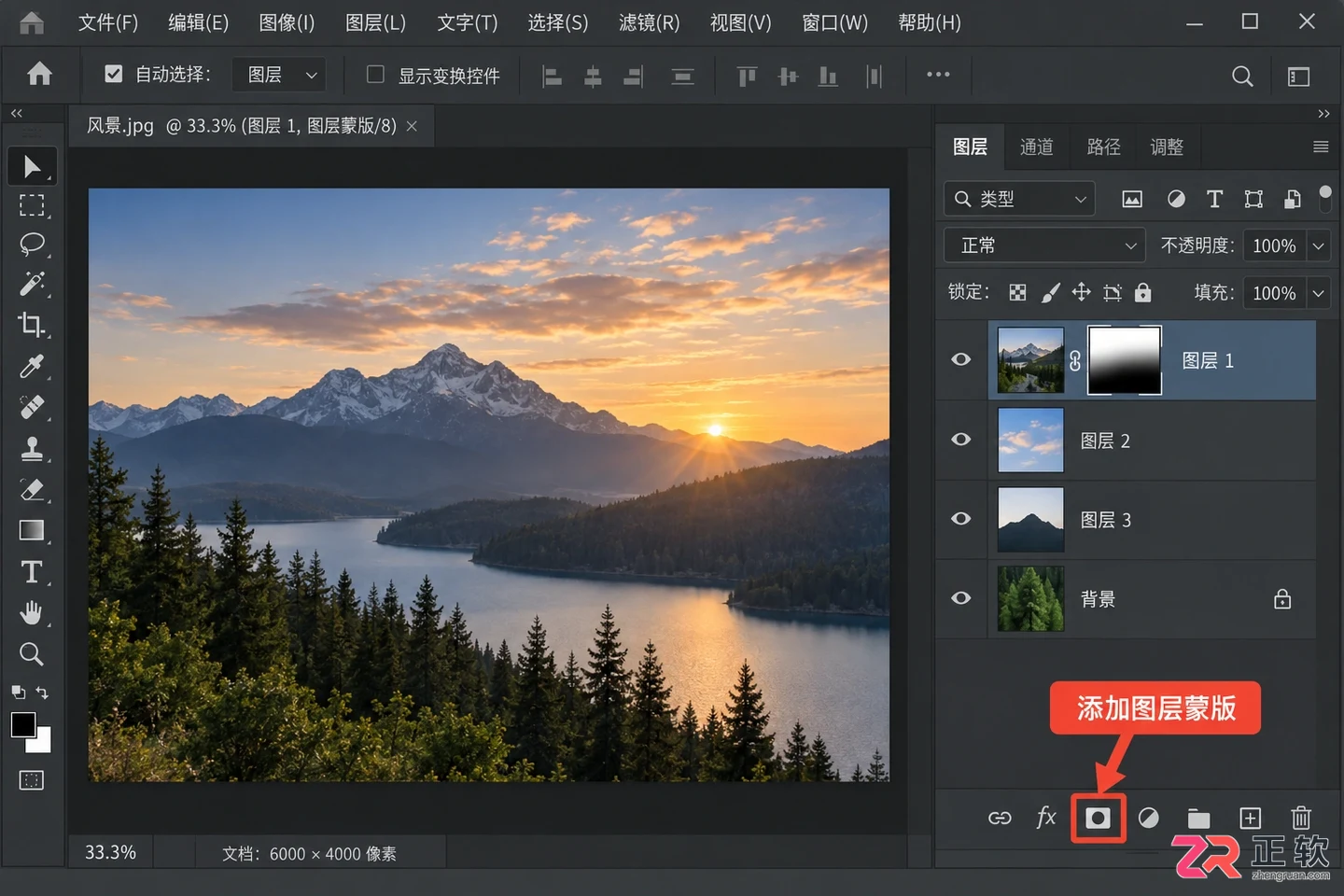Open the 不透明度 dropdown arrow

(1319, 245)
